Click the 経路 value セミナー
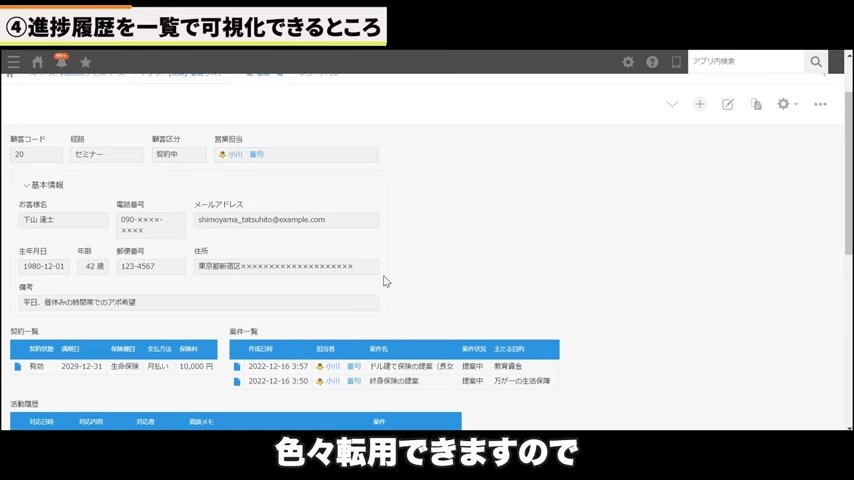This screenshot has height=480, width=854. pos(107,155)
